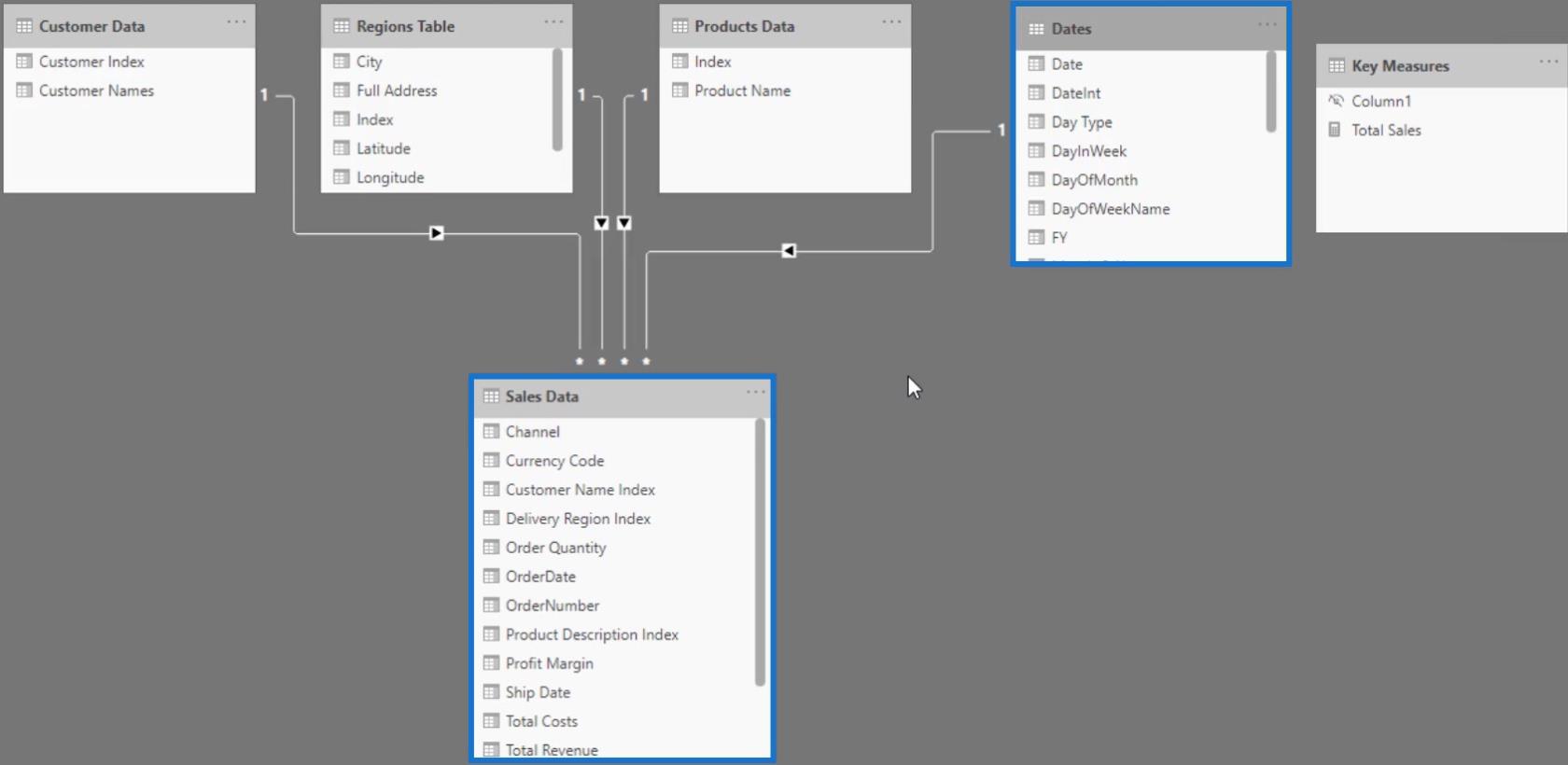Click the Sales Data header icon

coord(491,396)
